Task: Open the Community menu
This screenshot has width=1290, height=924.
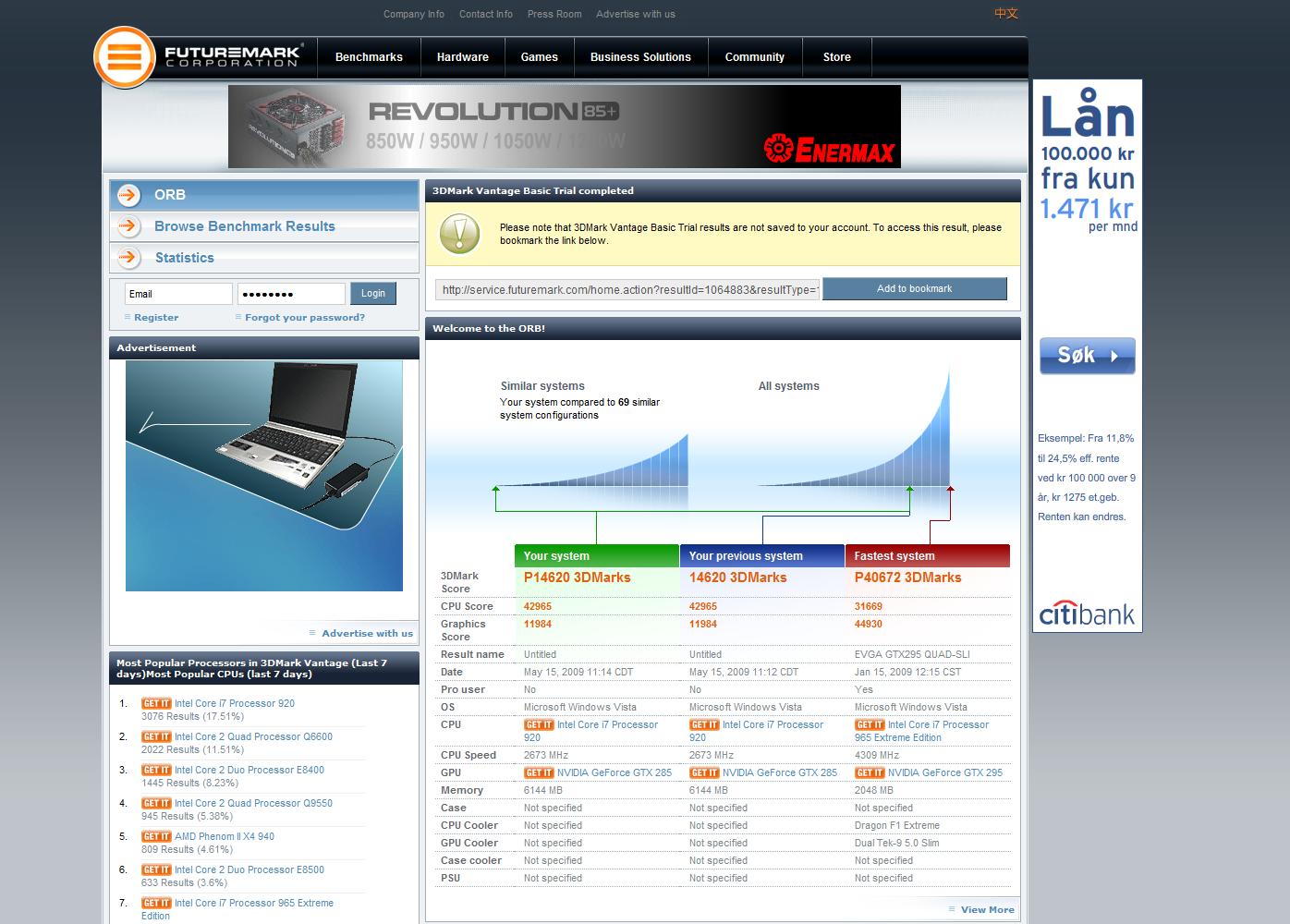Action: tap(755, 57)
